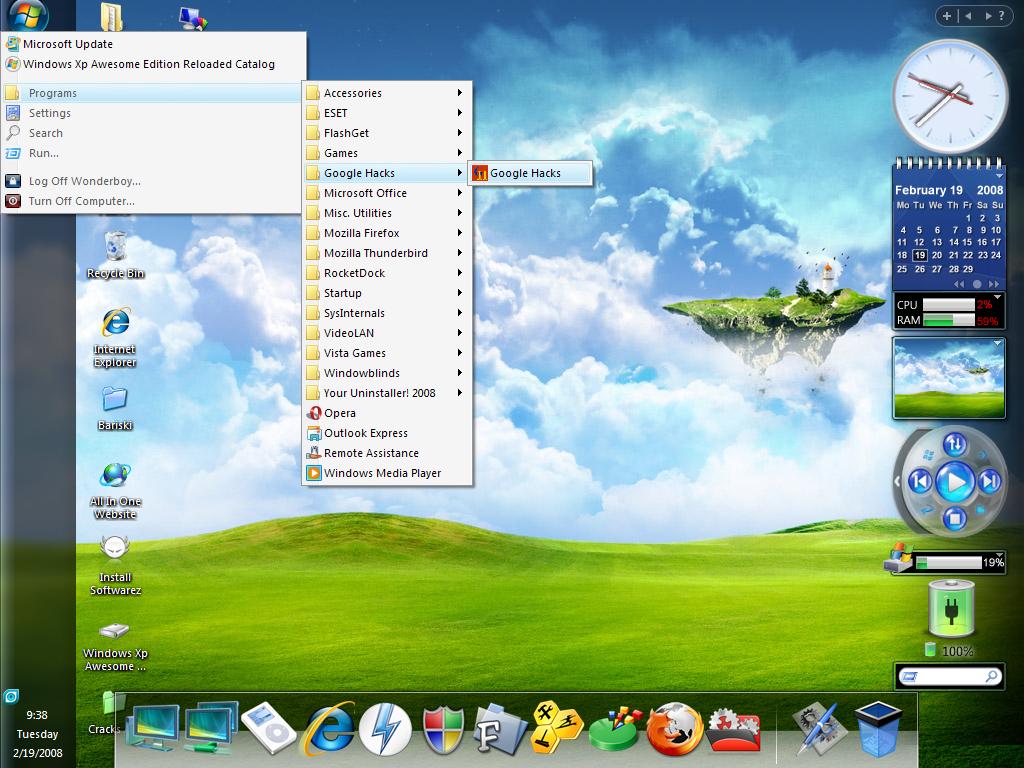The height and width of the screenshot is (768, 1024).
Task: Click Windows Media Player in Programs
Action: click(x=378, y=473)
